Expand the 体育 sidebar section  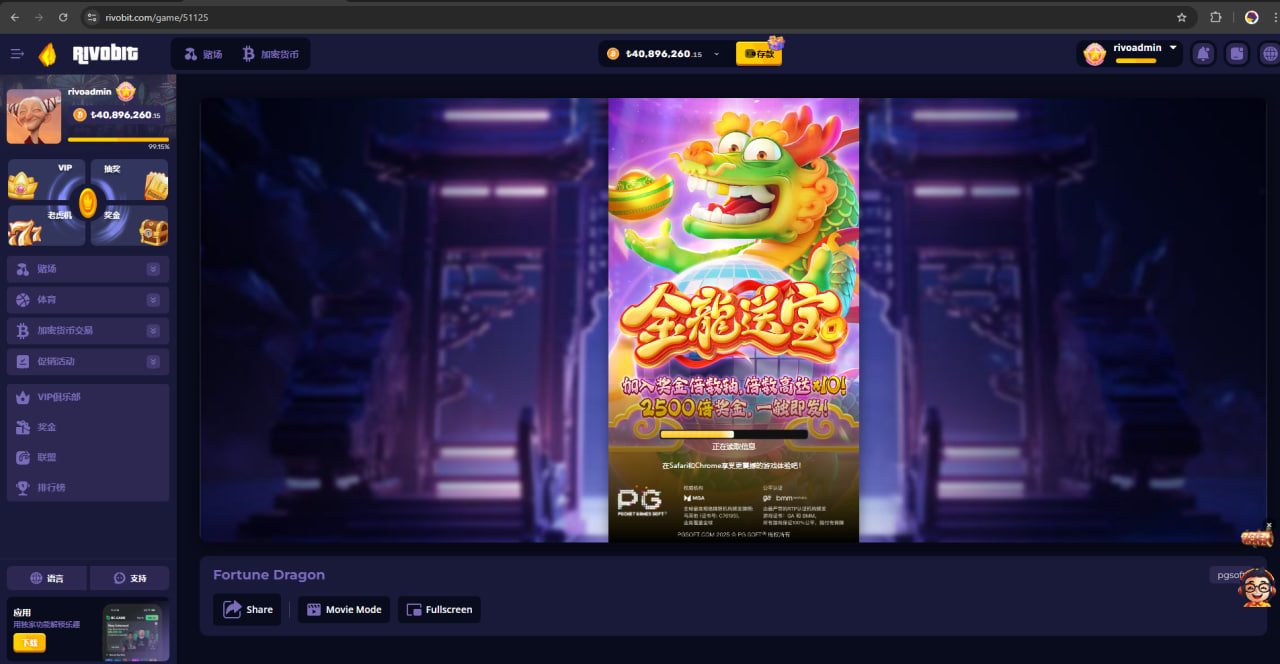coord(88,300)
